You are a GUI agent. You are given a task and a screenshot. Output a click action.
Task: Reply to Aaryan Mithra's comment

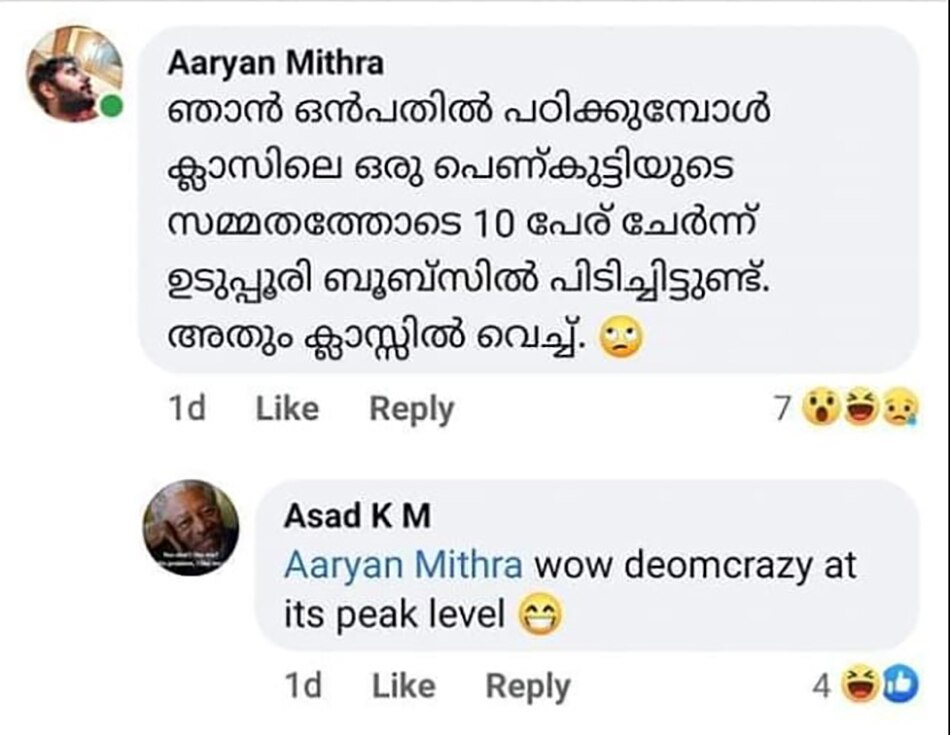413,409
